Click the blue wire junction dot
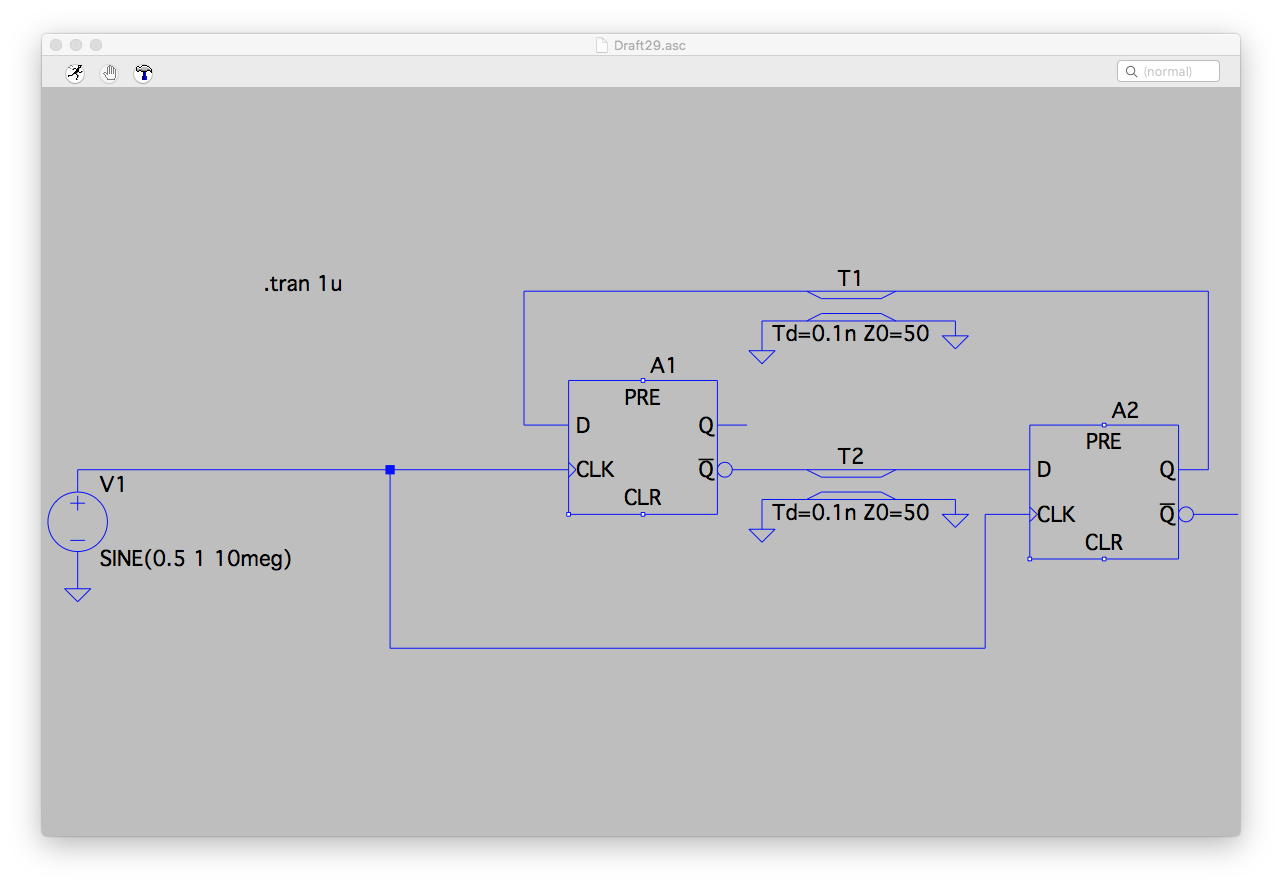Image resolution: width=1282 pixels, height=886 pixels. (x=390, y=470)
